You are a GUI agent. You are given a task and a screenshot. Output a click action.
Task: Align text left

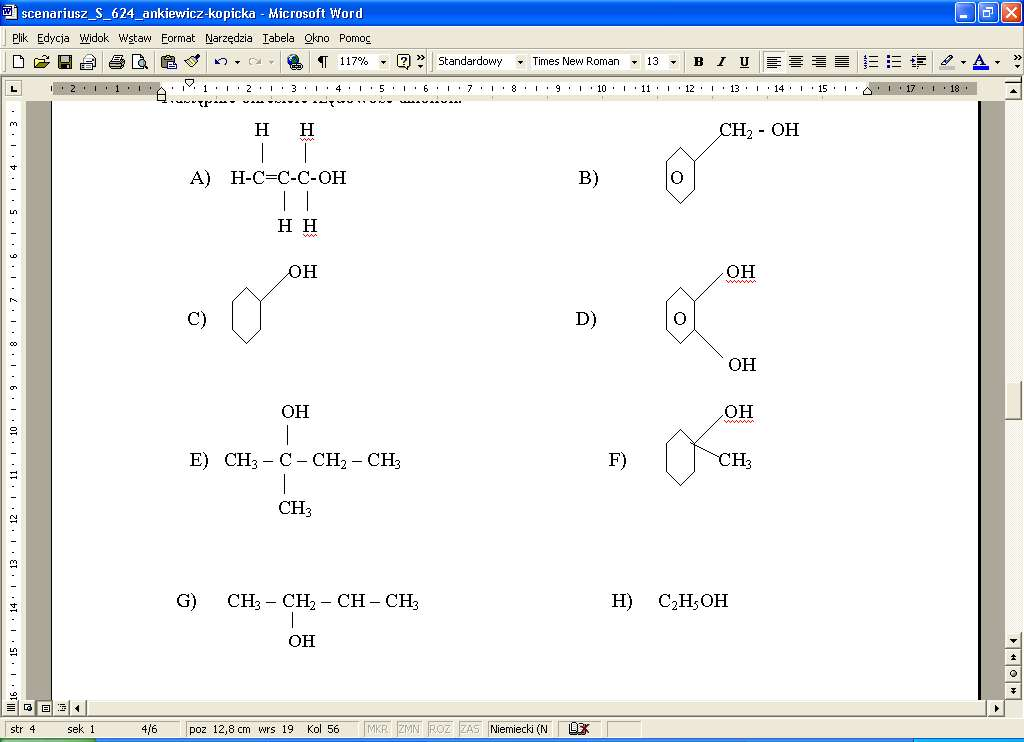[773, 61]
